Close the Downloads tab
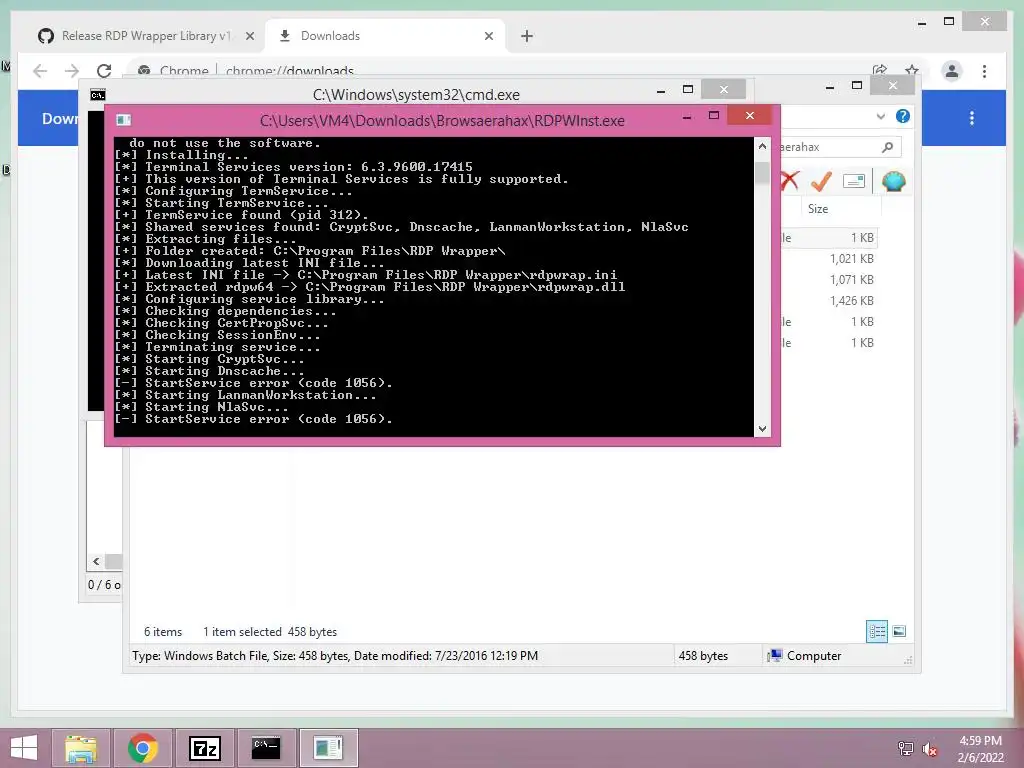Image resolution: width=1024 pixels, height=768 pixels. pyautogui.click(x=488, y=37)
